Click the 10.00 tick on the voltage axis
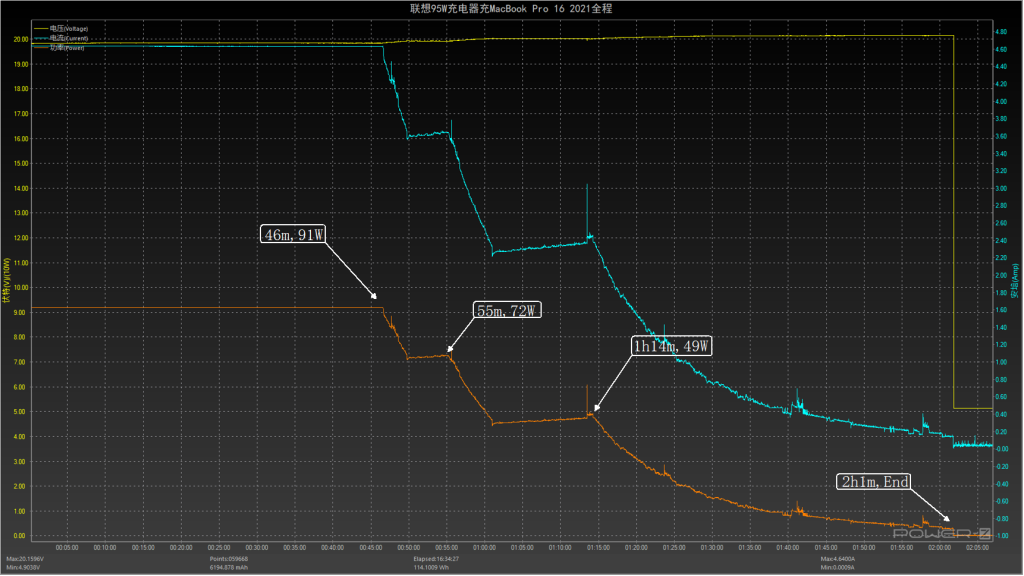This screenshot has height=576, width=1024. [x=21, y=288]
